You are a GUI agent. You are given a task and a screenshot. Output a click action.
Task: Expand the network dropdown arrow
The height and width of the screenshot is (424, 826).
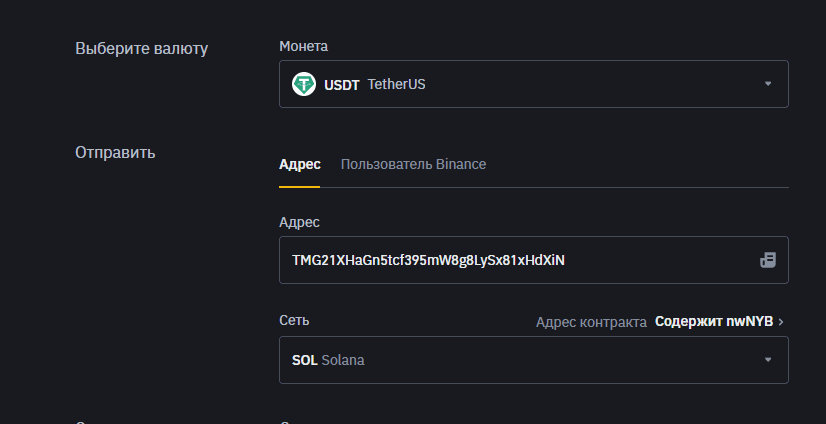[x=768, y=360]
